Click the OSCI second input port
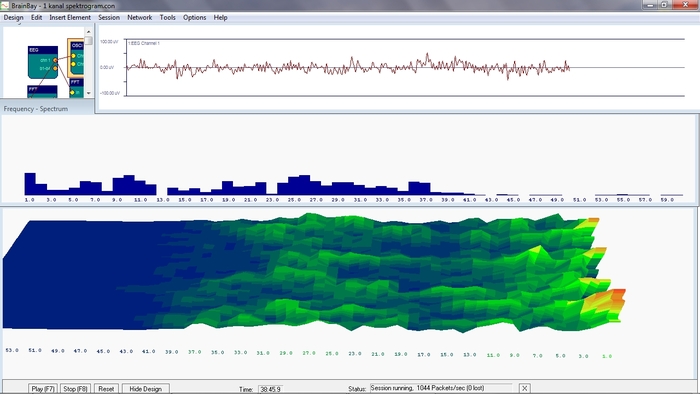 [73, 64]
